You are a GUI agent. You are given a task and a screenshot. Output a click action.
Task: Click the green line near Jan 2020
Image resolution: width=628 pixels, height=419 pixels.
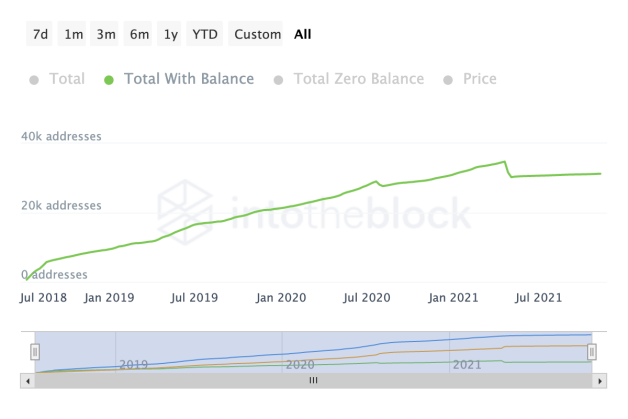click(280, 207)
